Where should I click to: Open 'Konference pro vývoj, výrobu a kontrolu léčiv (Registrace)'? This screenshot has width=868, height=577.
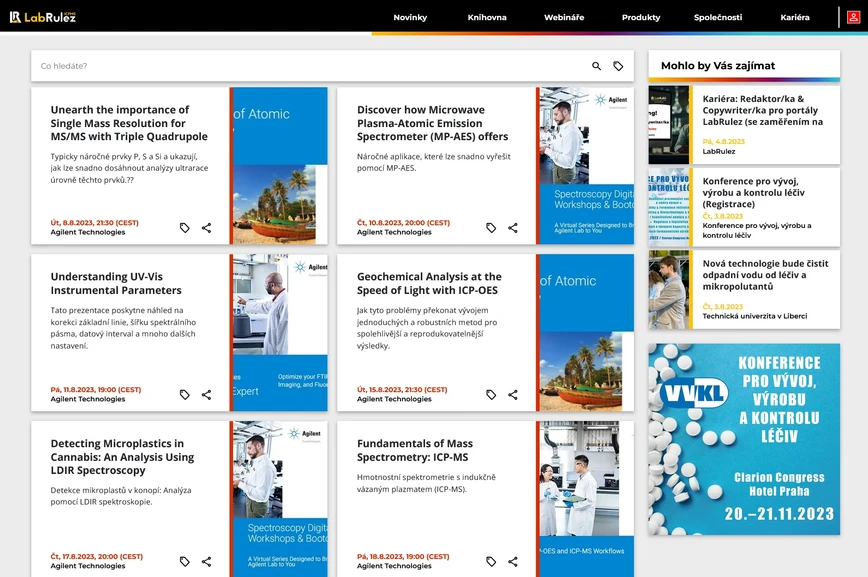pyautogui.click(x=753, y=192)
